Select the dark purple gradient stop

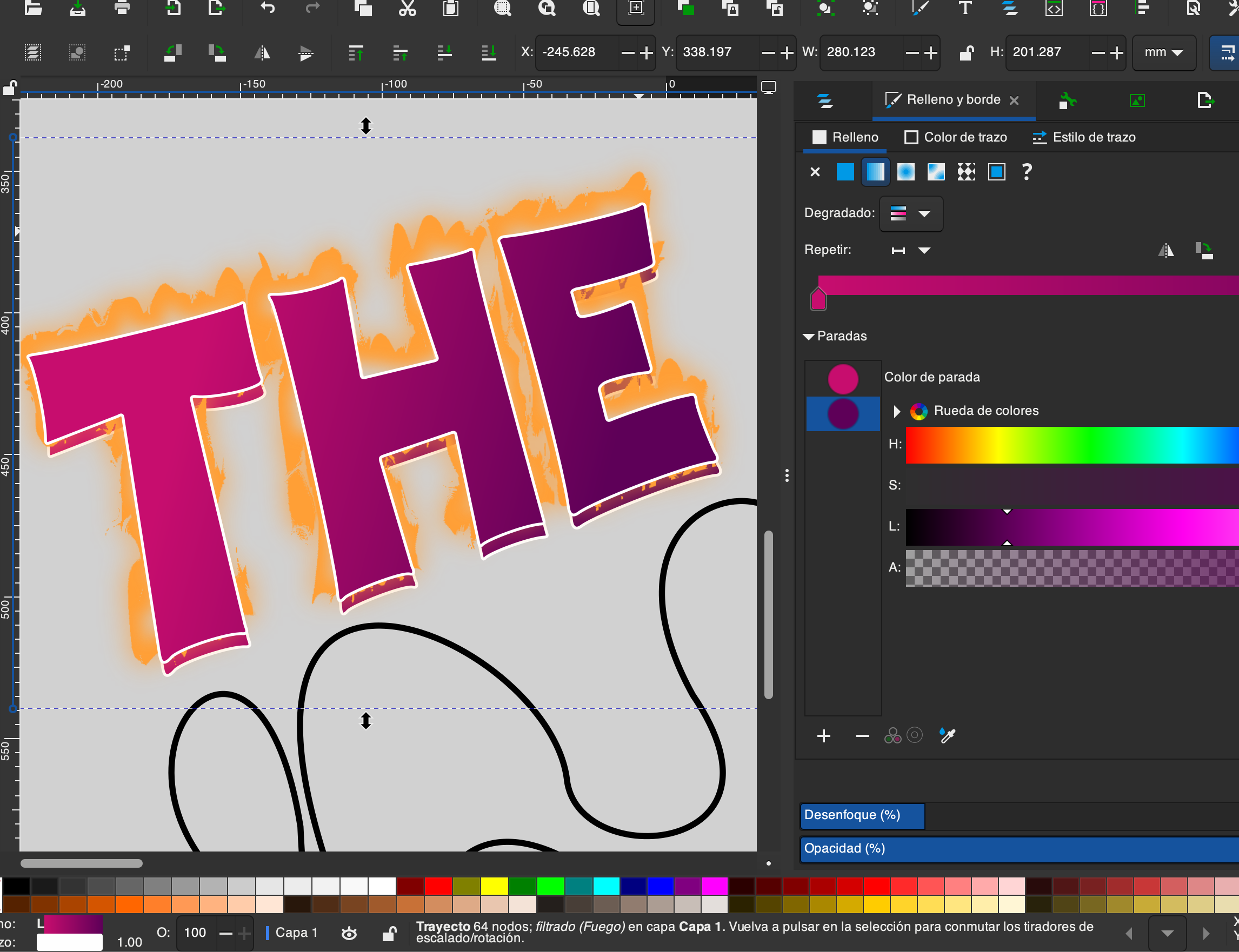[843, 414]
